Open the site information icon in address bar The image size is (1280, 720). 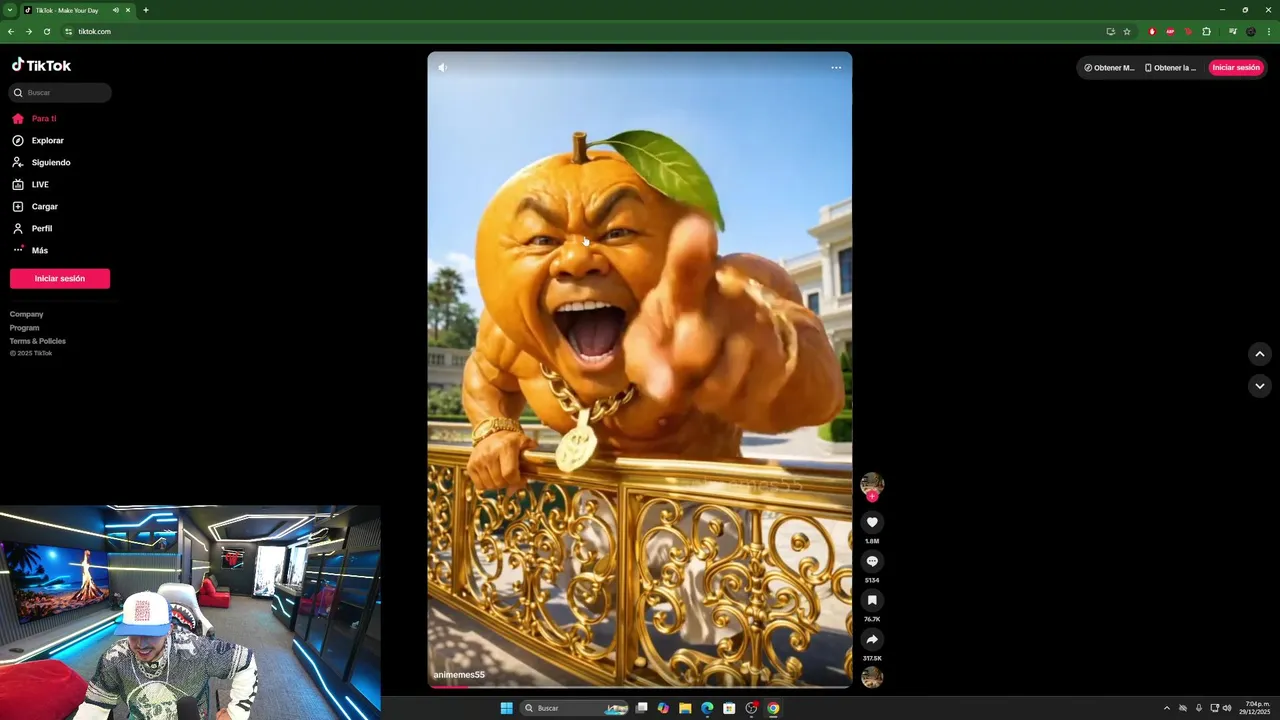click(69, 31)
